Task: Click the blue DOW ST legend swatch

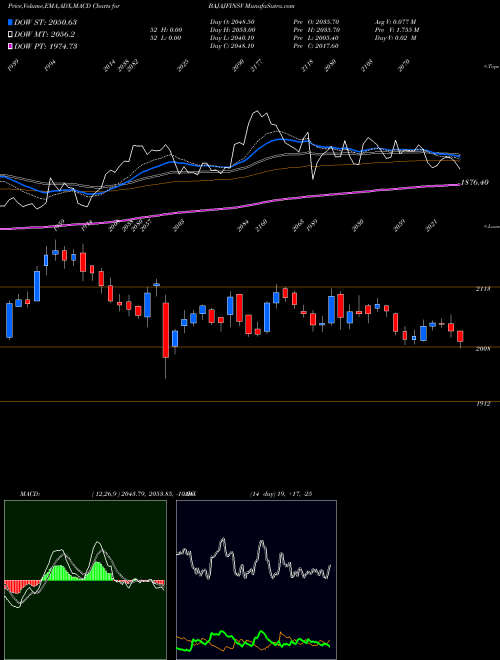Action: 10,22
